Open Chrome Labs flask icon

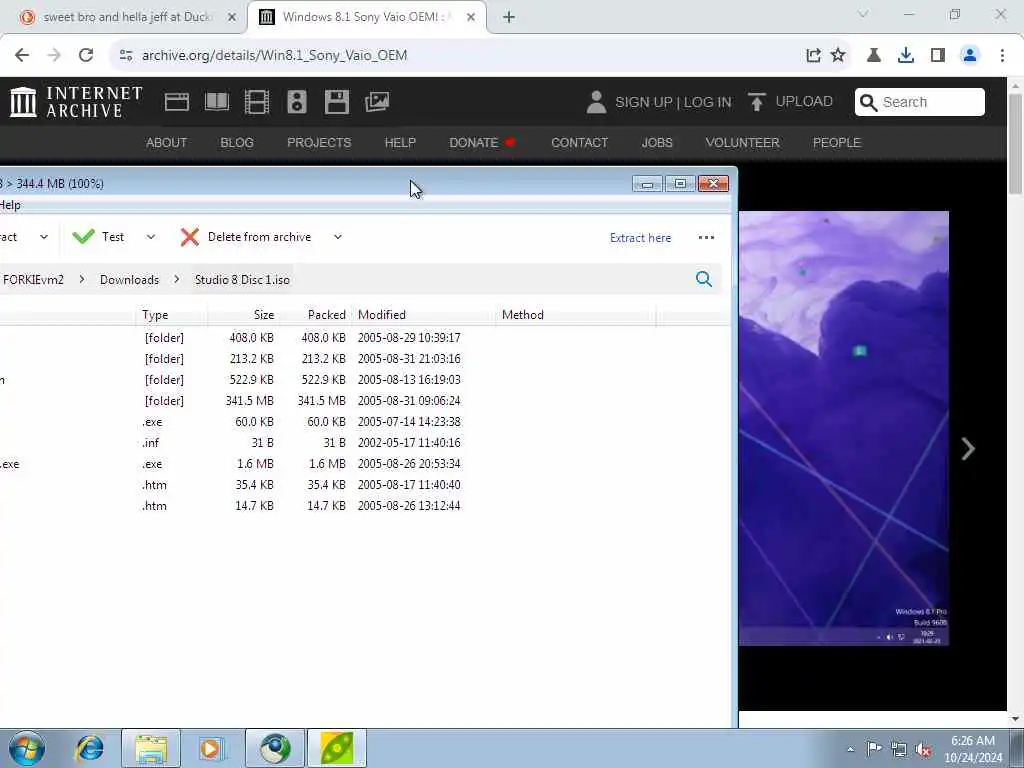click(x=874, y=56)
